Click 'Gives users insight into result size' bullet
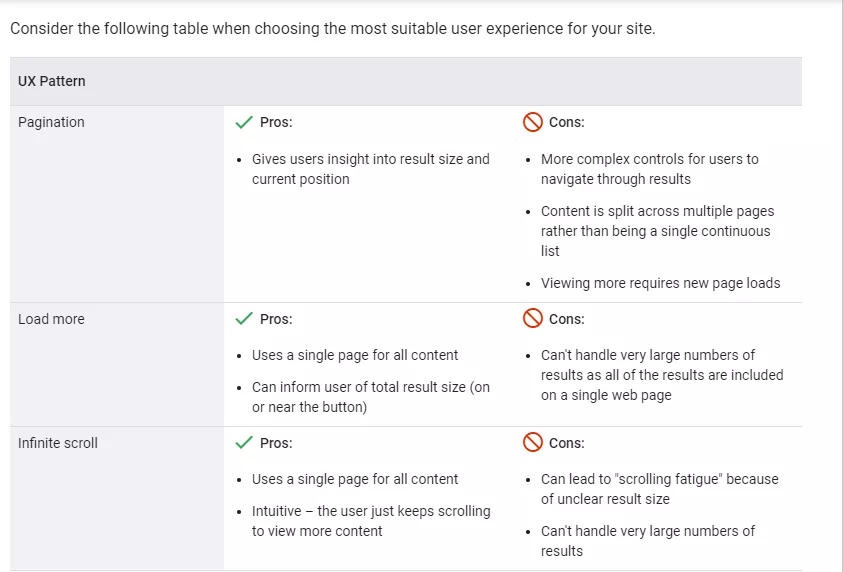The image size is (843, 572). (370, 169)
